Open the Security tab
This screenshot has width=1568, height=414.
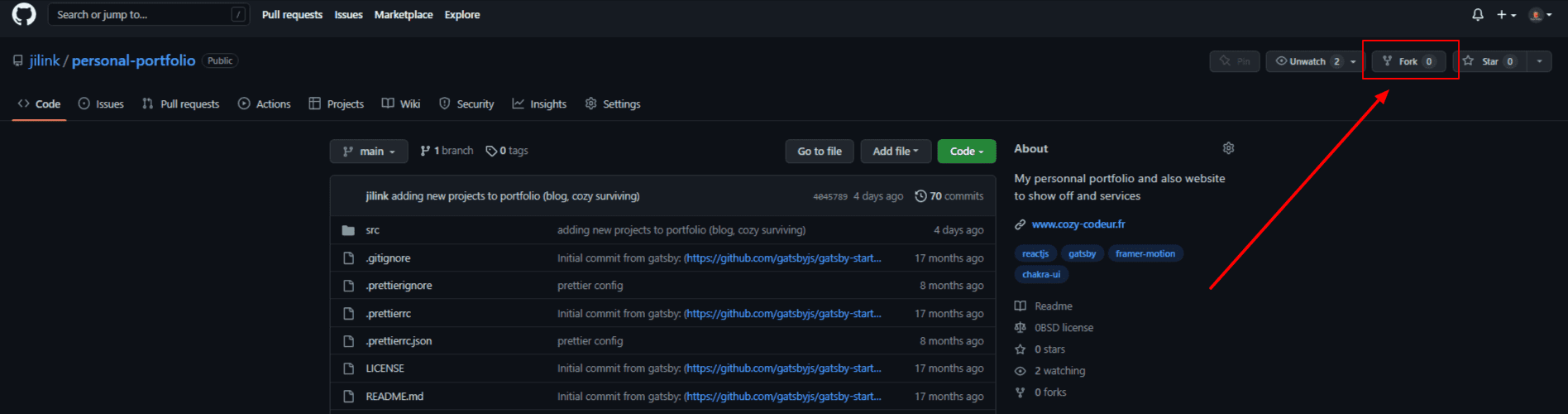(466, 103)
